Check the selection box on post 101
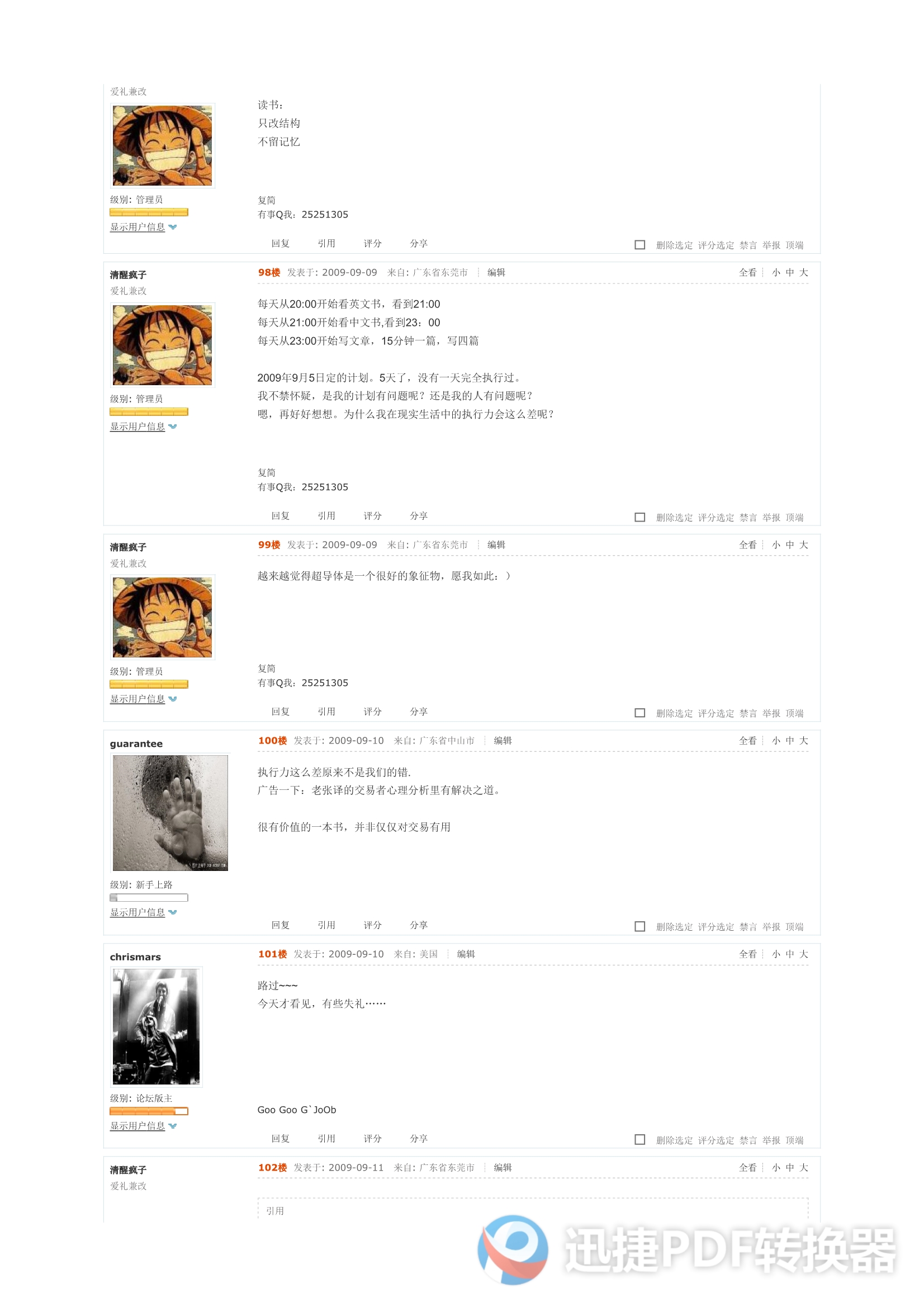This screenshot has height=1307, width=924. pyautogui.click(x=639, y=1140)
